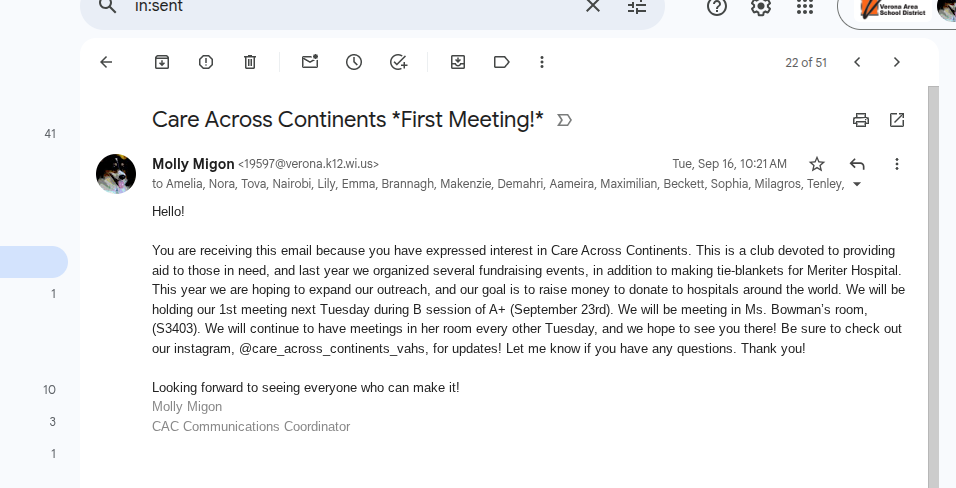The width and height of the screenshot is (956, 488).
Task: Mark the email as unread
Action: click(x=310, y=62)
